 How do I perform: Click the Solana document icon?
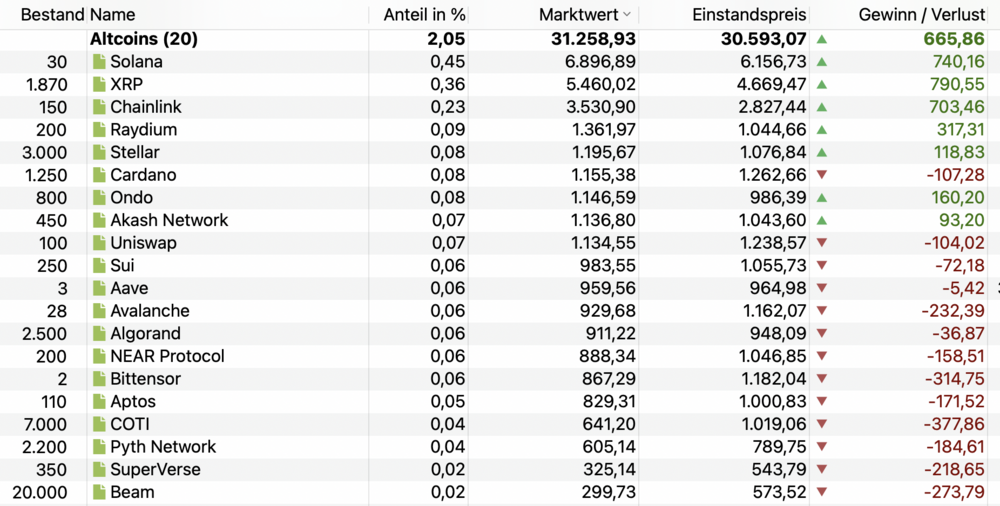(99, 62)
